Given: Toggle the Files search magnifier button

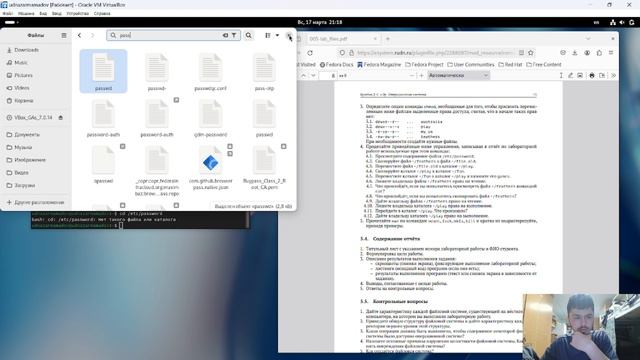Looking at the screenshot, I should pos(248,36).
